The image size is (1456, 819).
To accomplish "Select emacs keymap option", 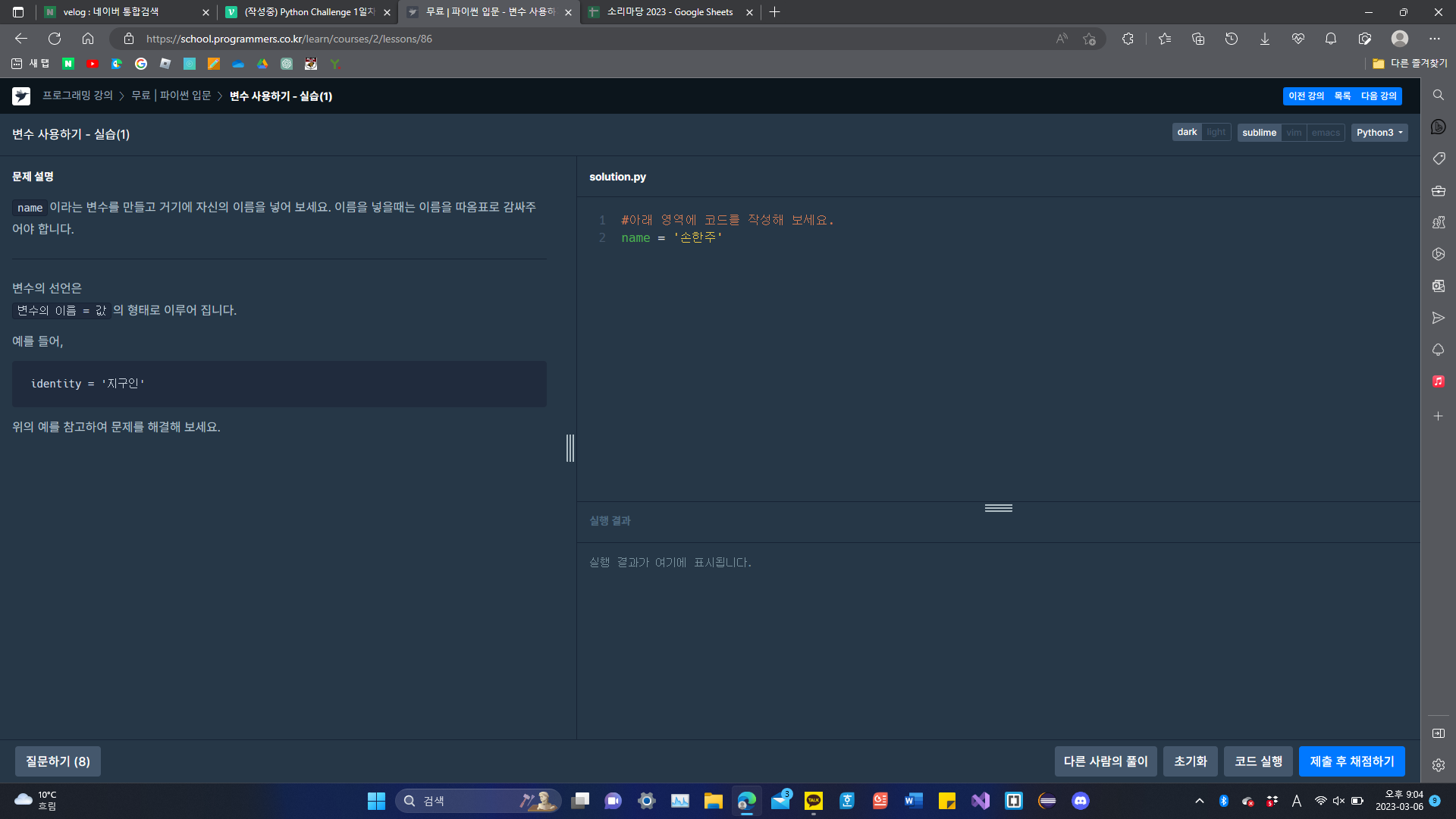I will (x=1325, y=133).
